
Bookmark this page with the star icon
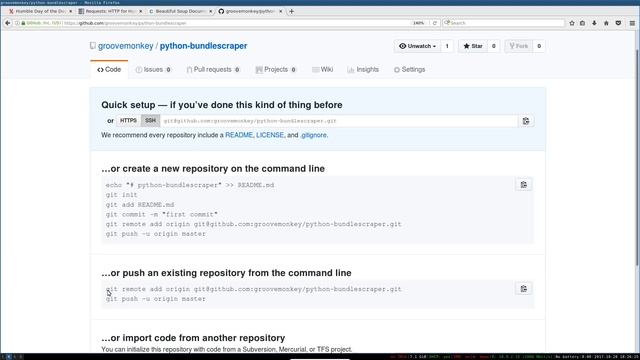point(572,23)
